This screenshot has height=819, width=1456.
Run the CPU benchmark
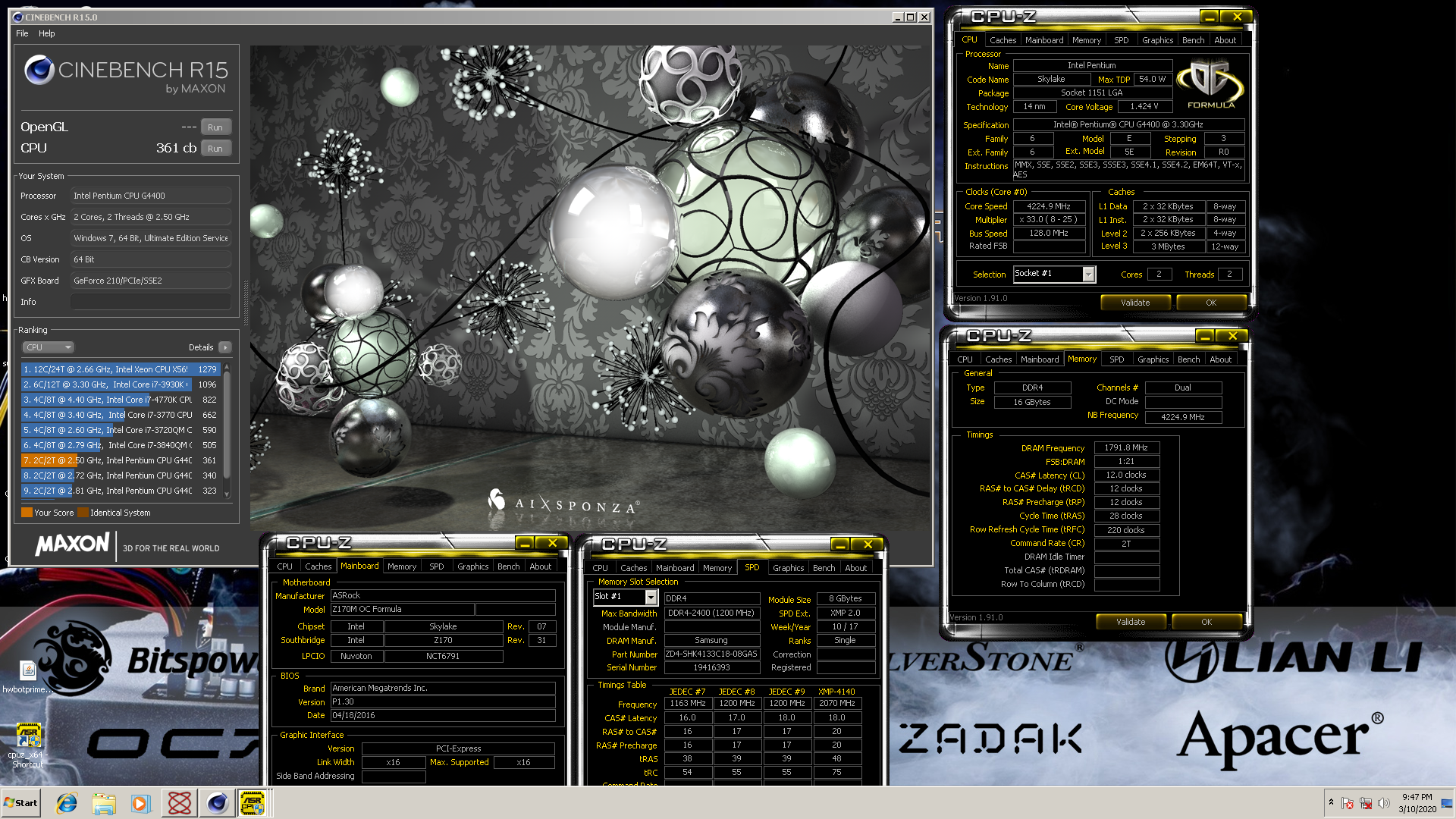pos(215,149)
